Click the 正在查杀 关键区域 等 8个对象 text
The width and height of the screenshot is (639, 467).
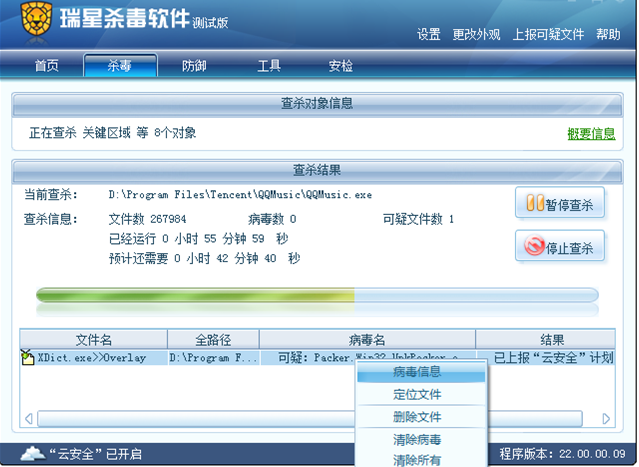coord(112,133)
